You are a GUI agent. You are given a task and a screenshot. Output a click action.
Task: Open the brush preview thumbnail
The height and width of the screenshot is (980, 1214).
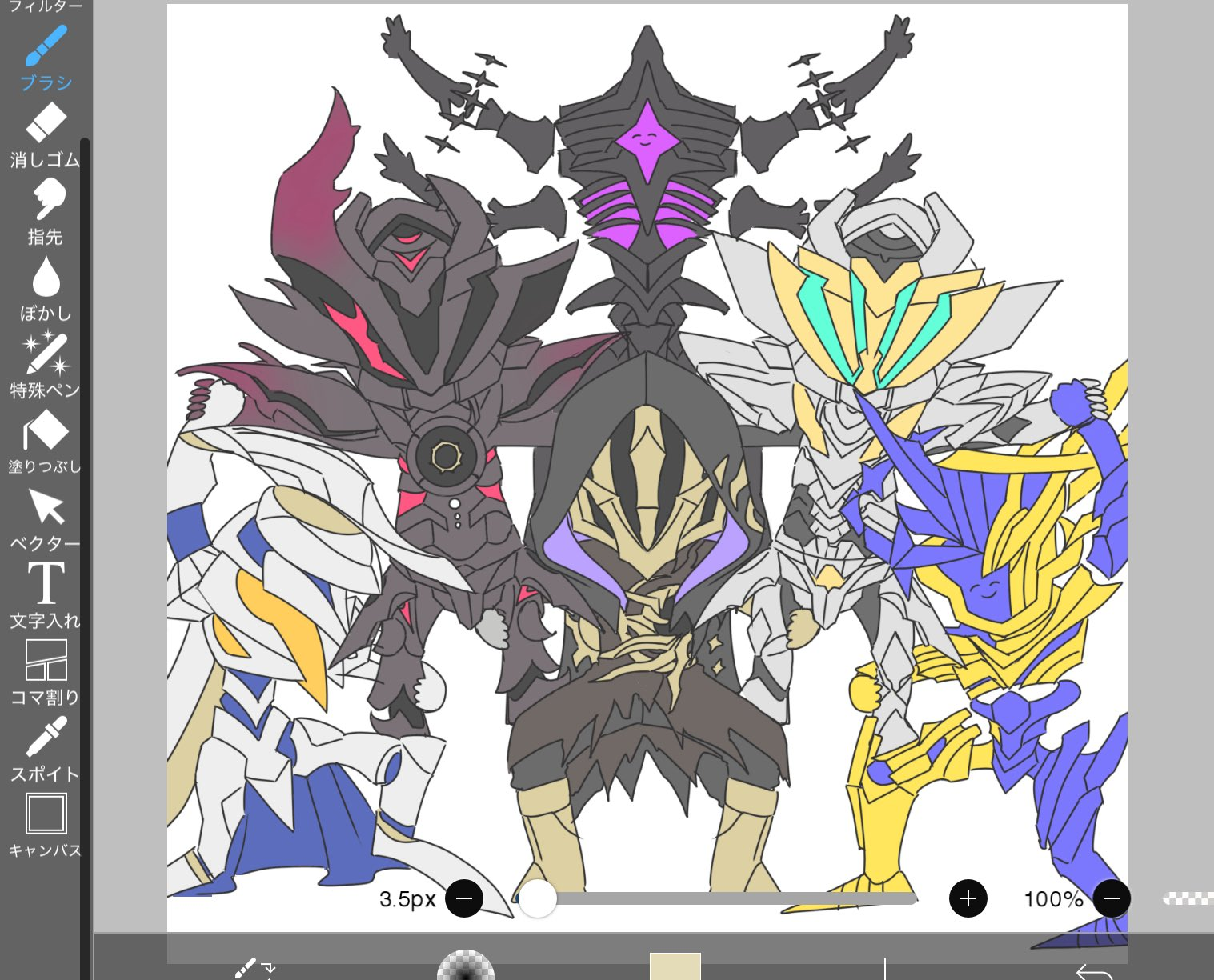(466, 965)
